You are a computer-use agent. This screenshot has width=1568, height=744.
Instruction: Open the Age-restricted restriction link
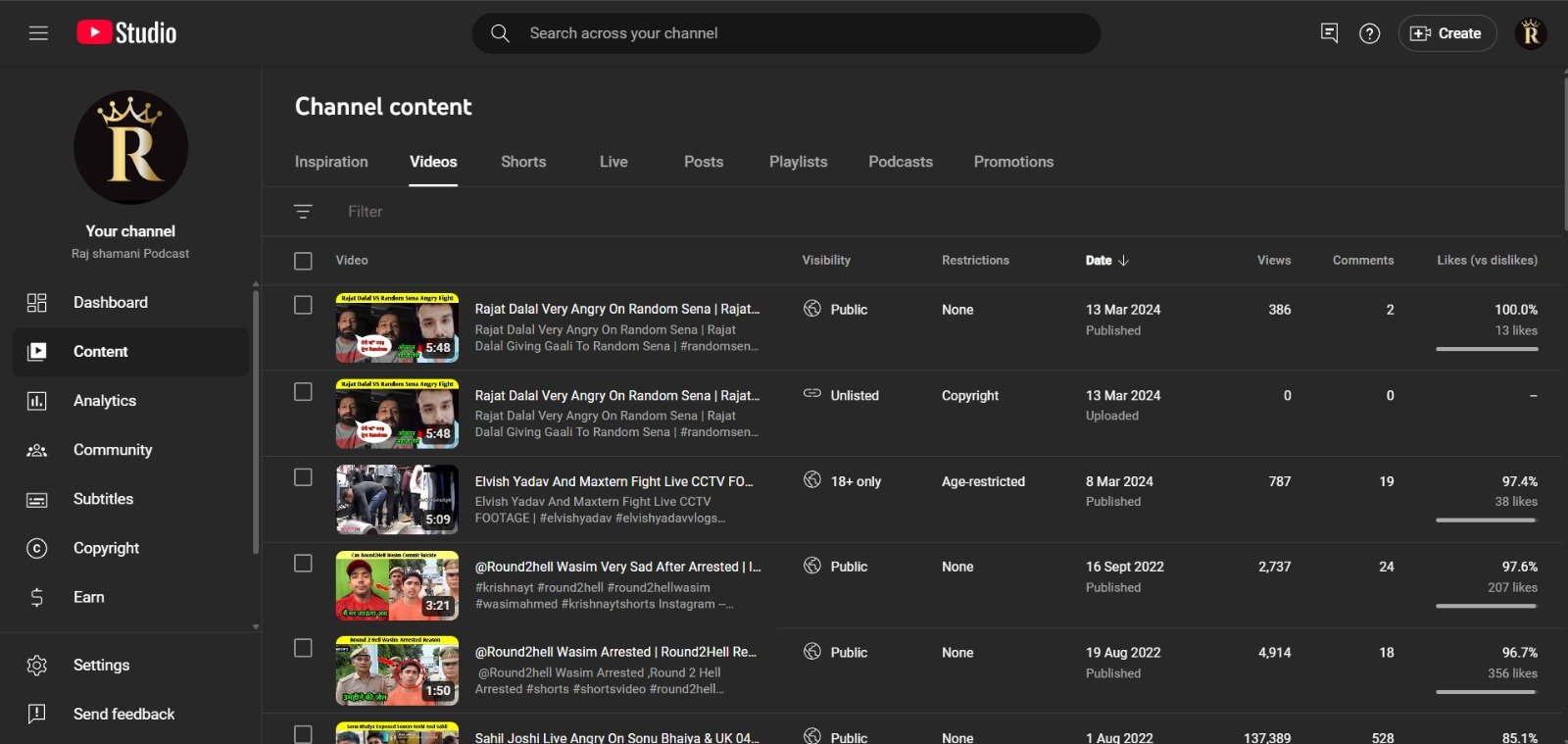[x=983, y=481]
